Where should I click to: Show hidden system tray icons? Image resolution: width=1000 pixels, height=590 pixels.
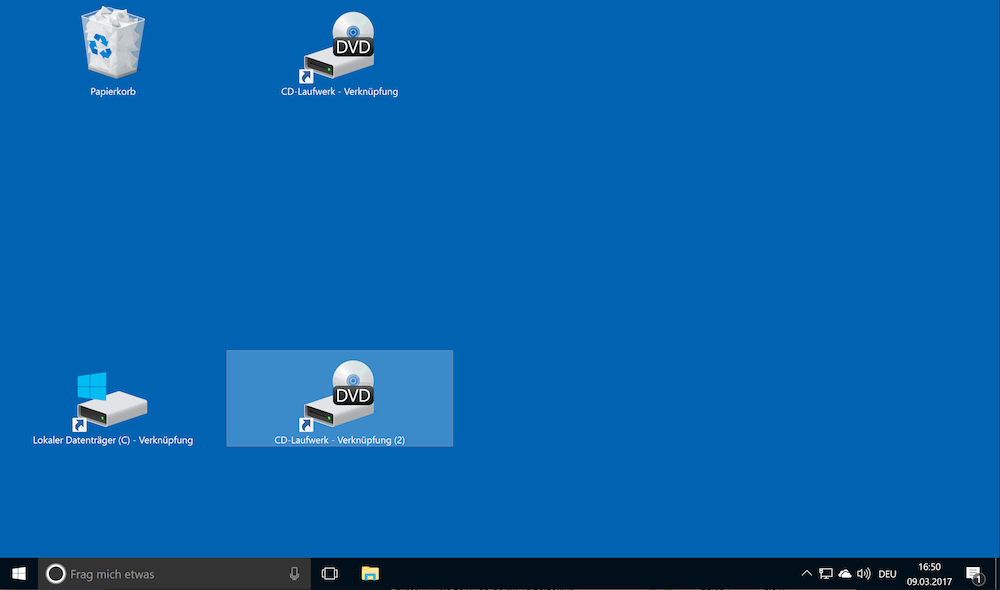(806, 573)
